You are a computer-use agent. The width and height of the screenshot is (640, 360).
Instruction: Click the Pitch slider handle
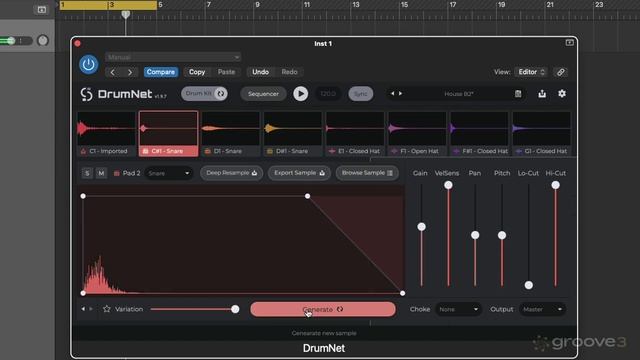tap(502, 236)
